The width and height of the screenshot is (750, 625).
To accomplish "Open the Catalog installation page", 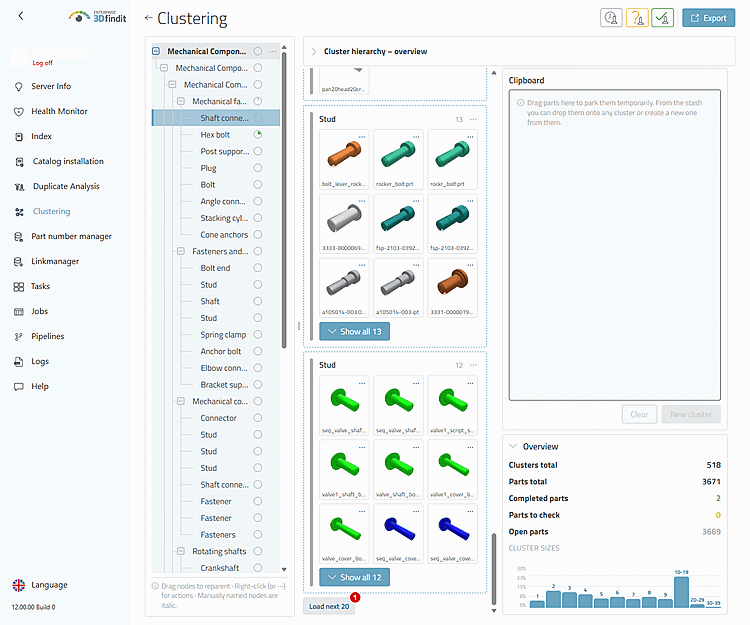I will [68, 162].
